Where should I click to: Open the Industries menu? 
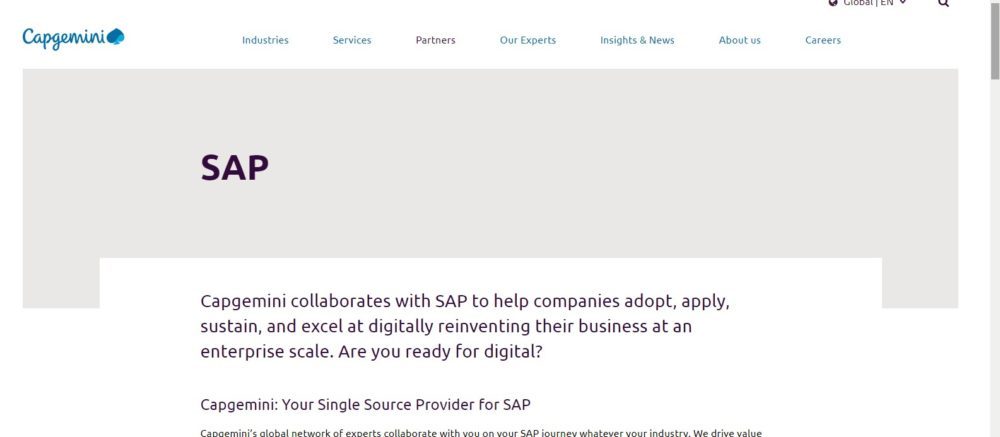265,40
